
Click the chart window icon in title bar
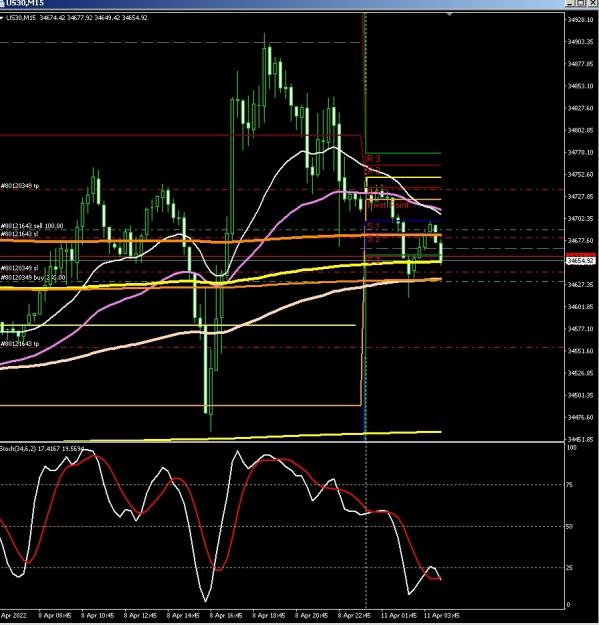pos(2,3)
